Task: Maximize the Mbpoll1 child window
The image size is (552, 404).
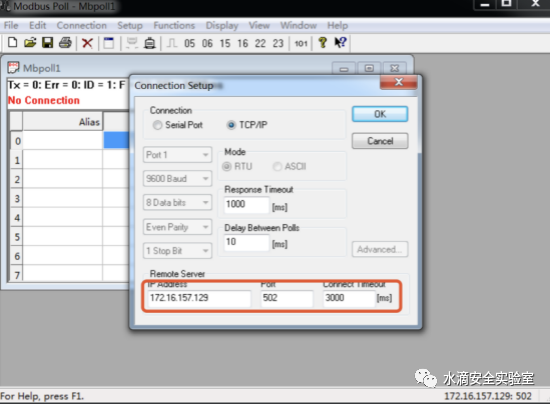Action: [x=369, y=68]
